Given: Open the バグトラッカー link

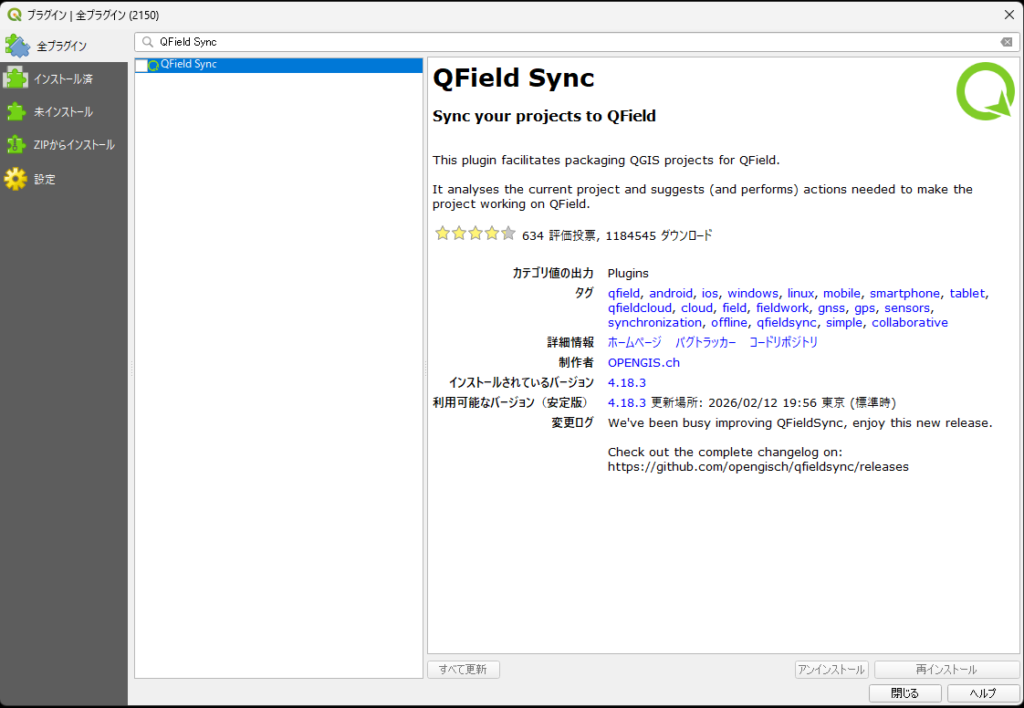Looking at the screenshot, I should pyautogui.click(x=705, y=342).
